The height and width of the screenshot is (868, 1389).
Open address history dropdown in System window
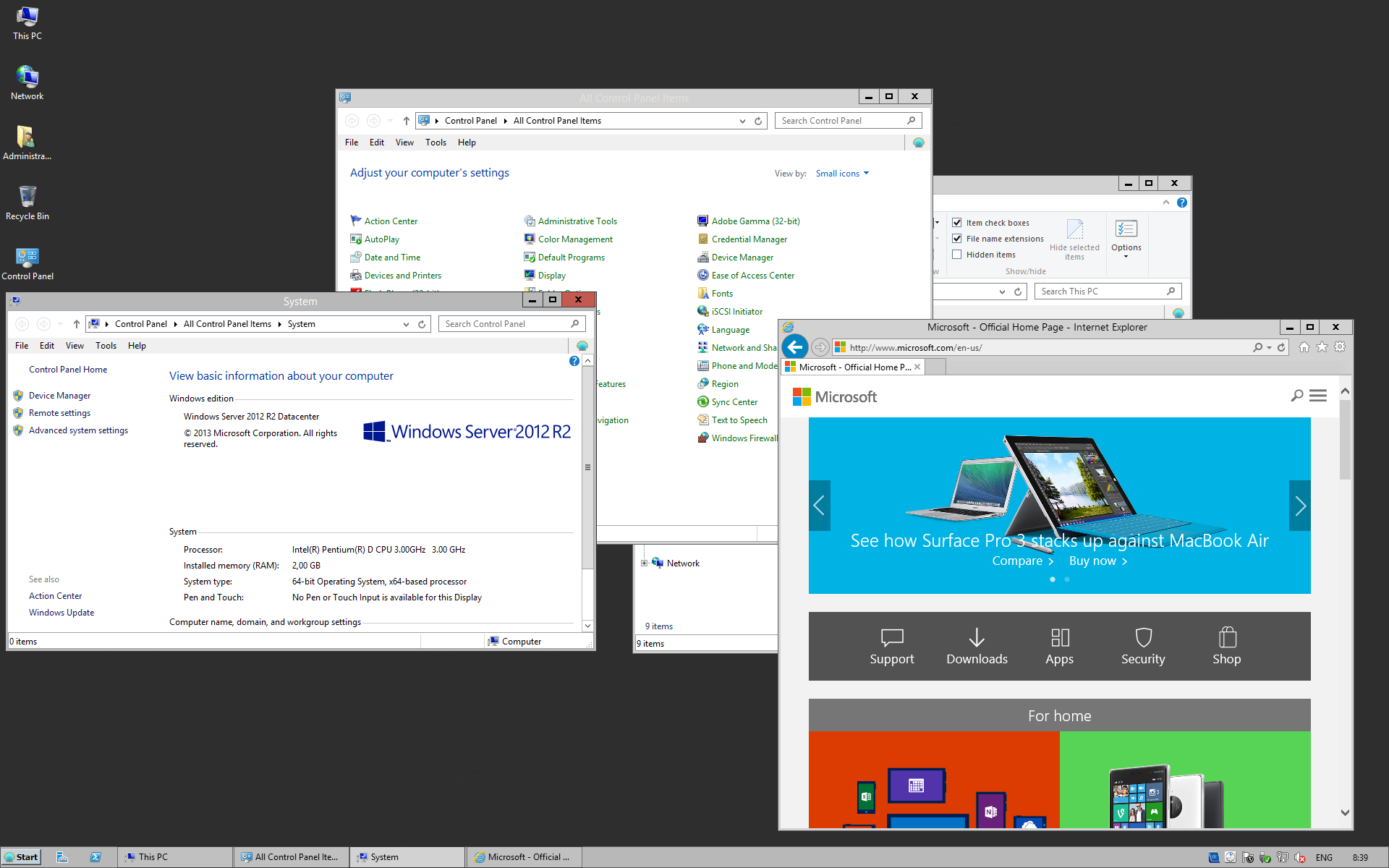406,324
